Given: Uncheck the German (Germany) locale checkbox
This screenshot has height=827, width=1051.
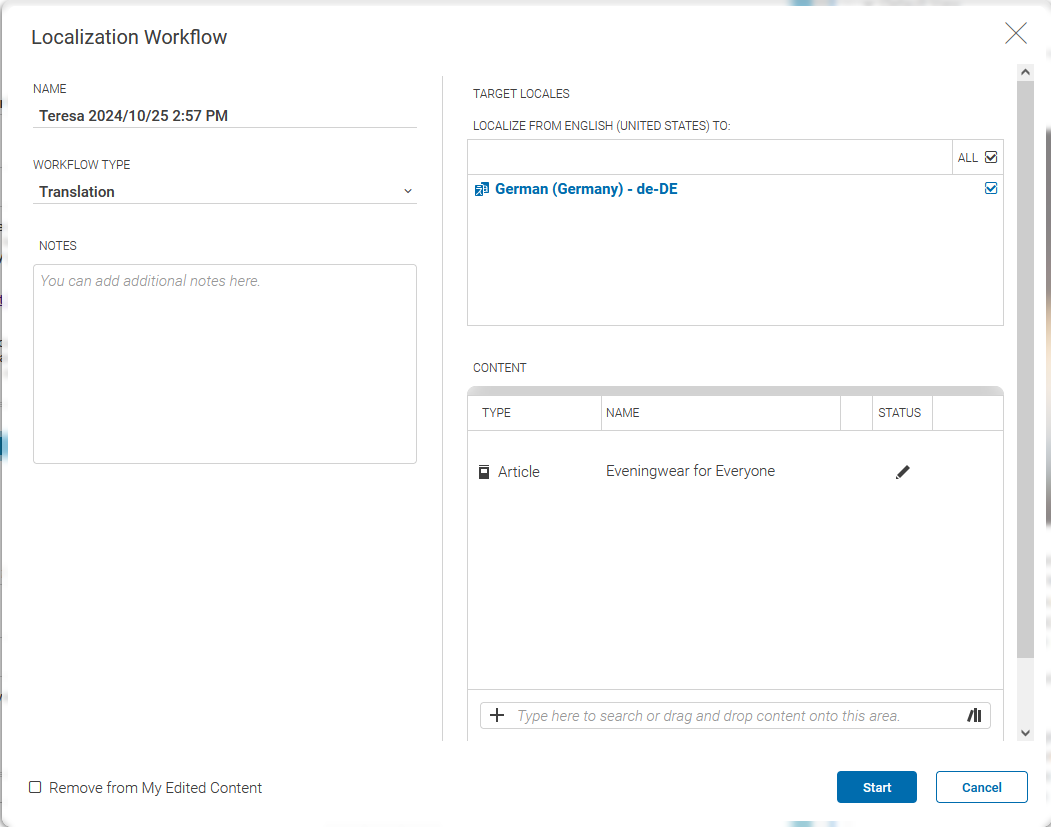Looking at the screenshot, I should click(991, 188).
